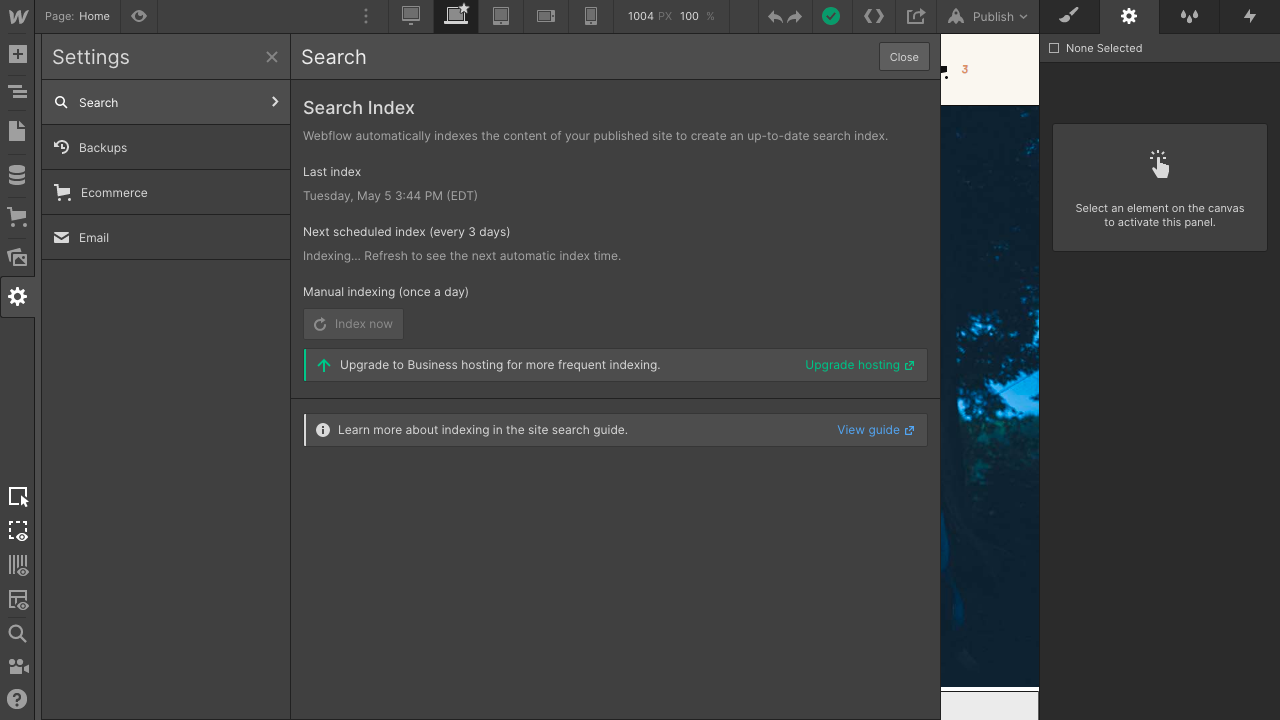Open the Page: Home selector
The height and width of the screenshot is (720, 1280).
(x=78, y=16)
